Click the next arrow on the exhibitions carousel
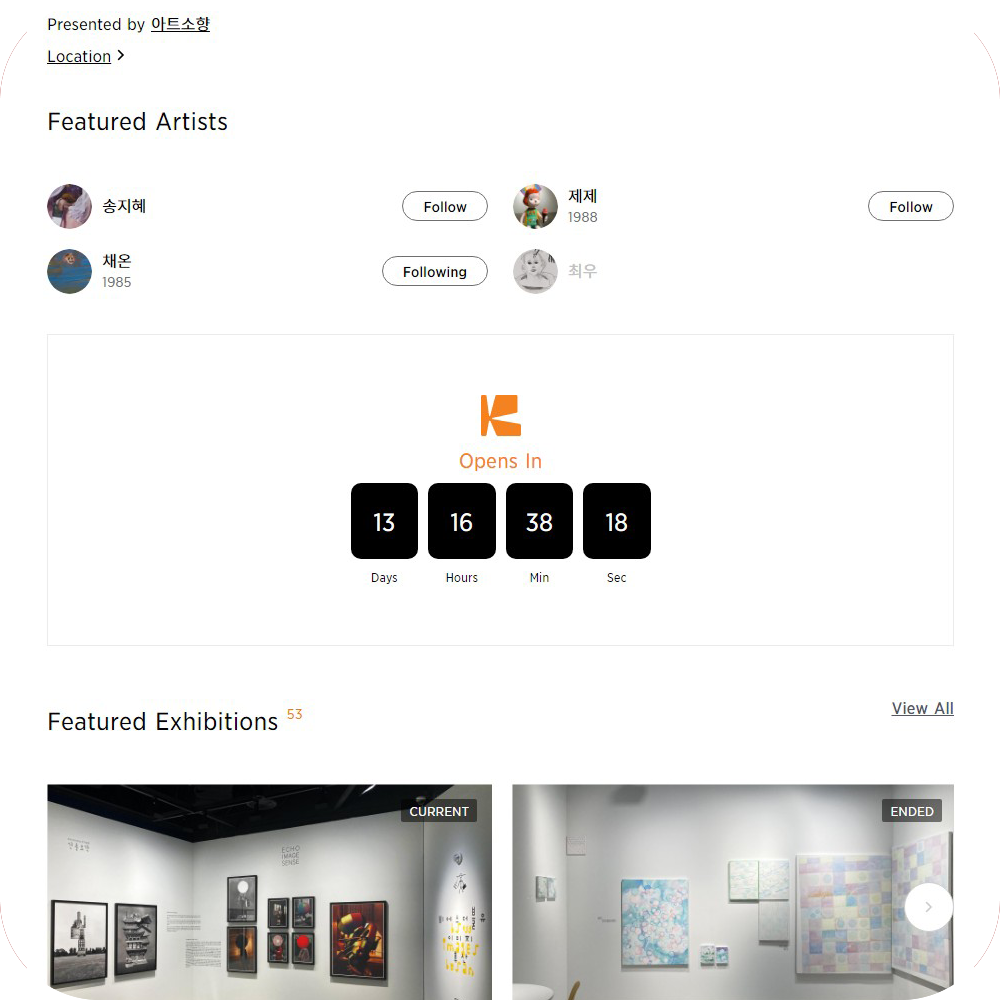 tap(929, 906)
